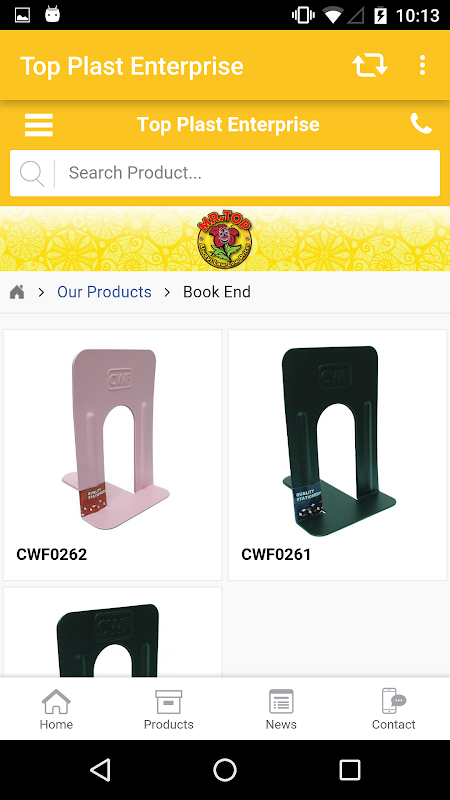
Task: Select Book End breadcrumb text
Action: click(217, 292)
